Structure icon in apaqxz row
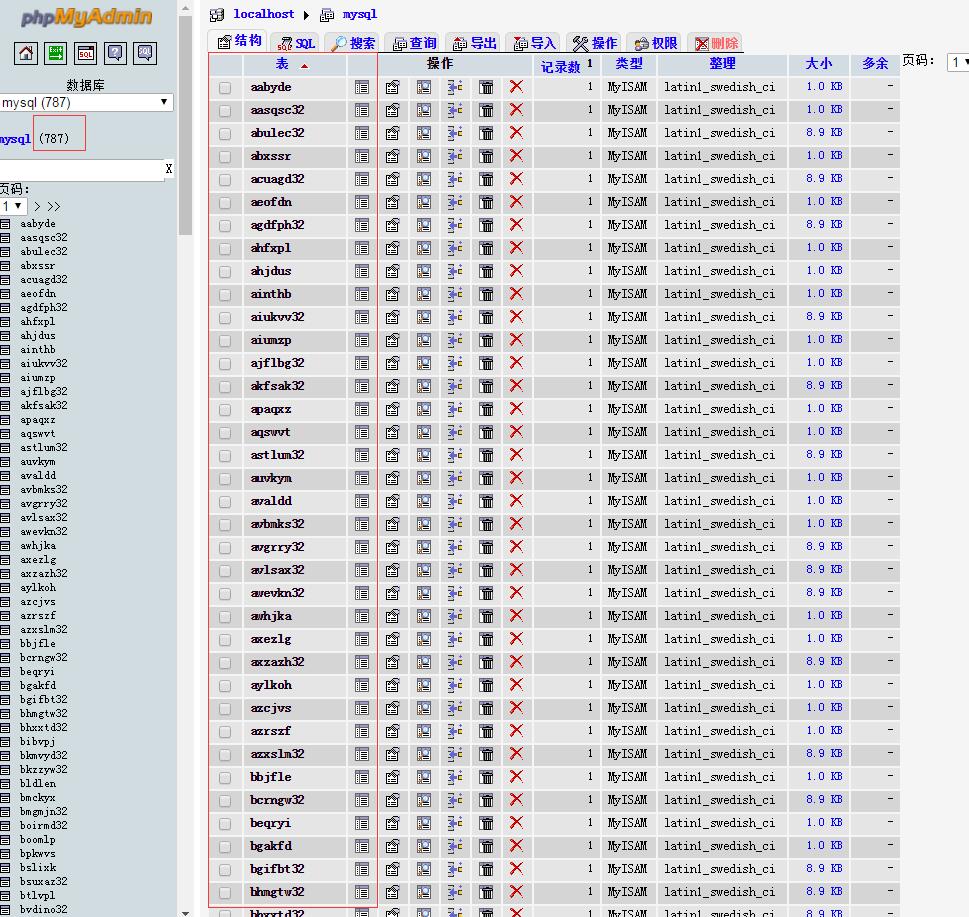 click(392, 409)
